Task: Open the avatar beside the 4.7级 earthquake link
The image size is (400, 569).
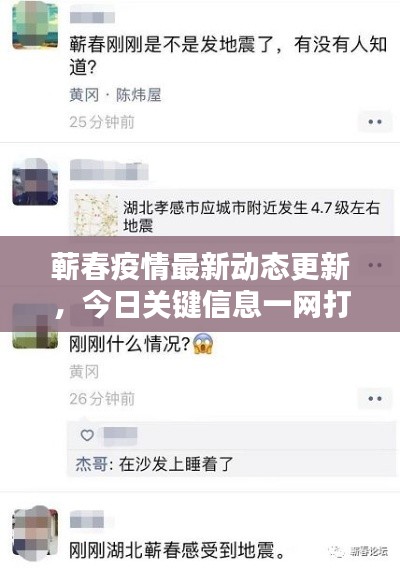Action: [x=35, y=181]
